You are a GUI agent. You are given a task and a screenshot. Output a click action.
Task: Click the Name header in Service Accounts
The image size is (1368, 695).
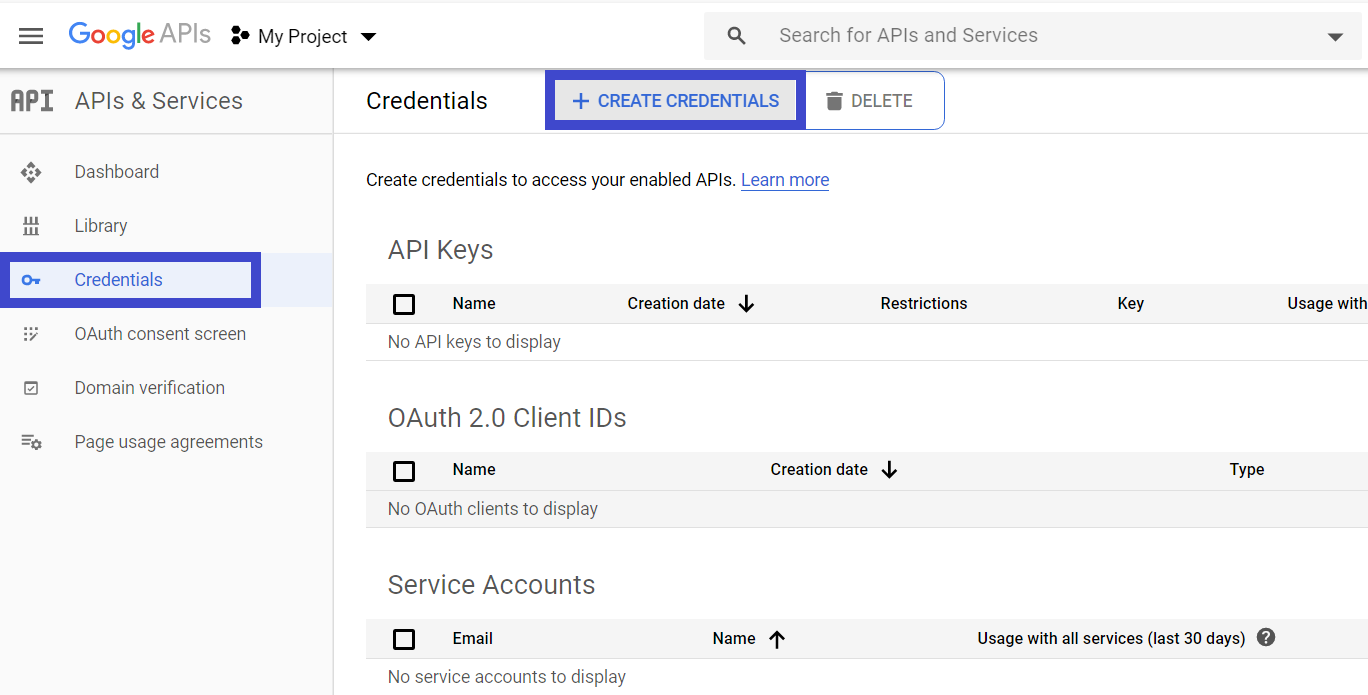coord(734,639)
